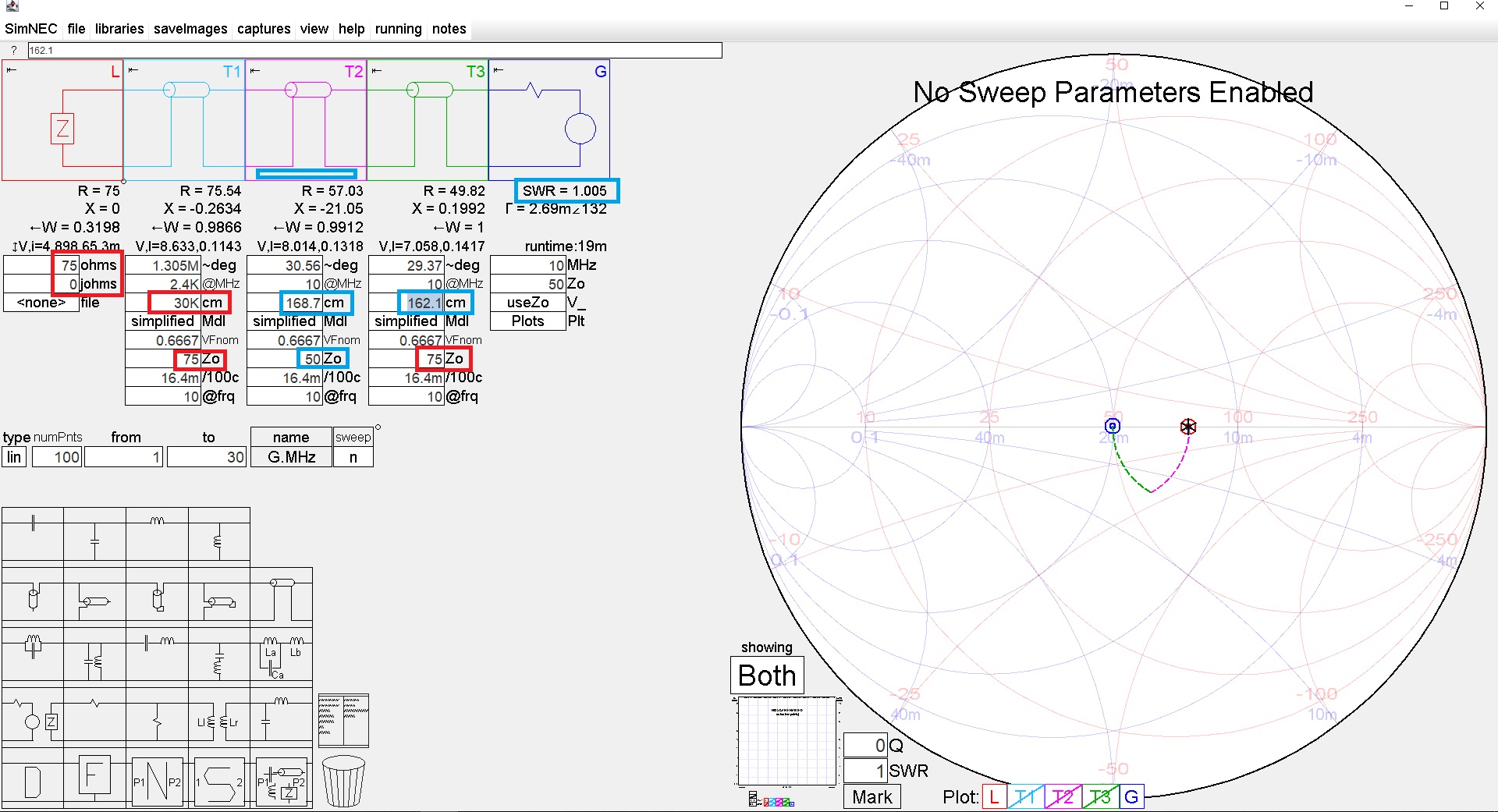Toggle T1 plot trace visibility

(x=1024, y=797)
